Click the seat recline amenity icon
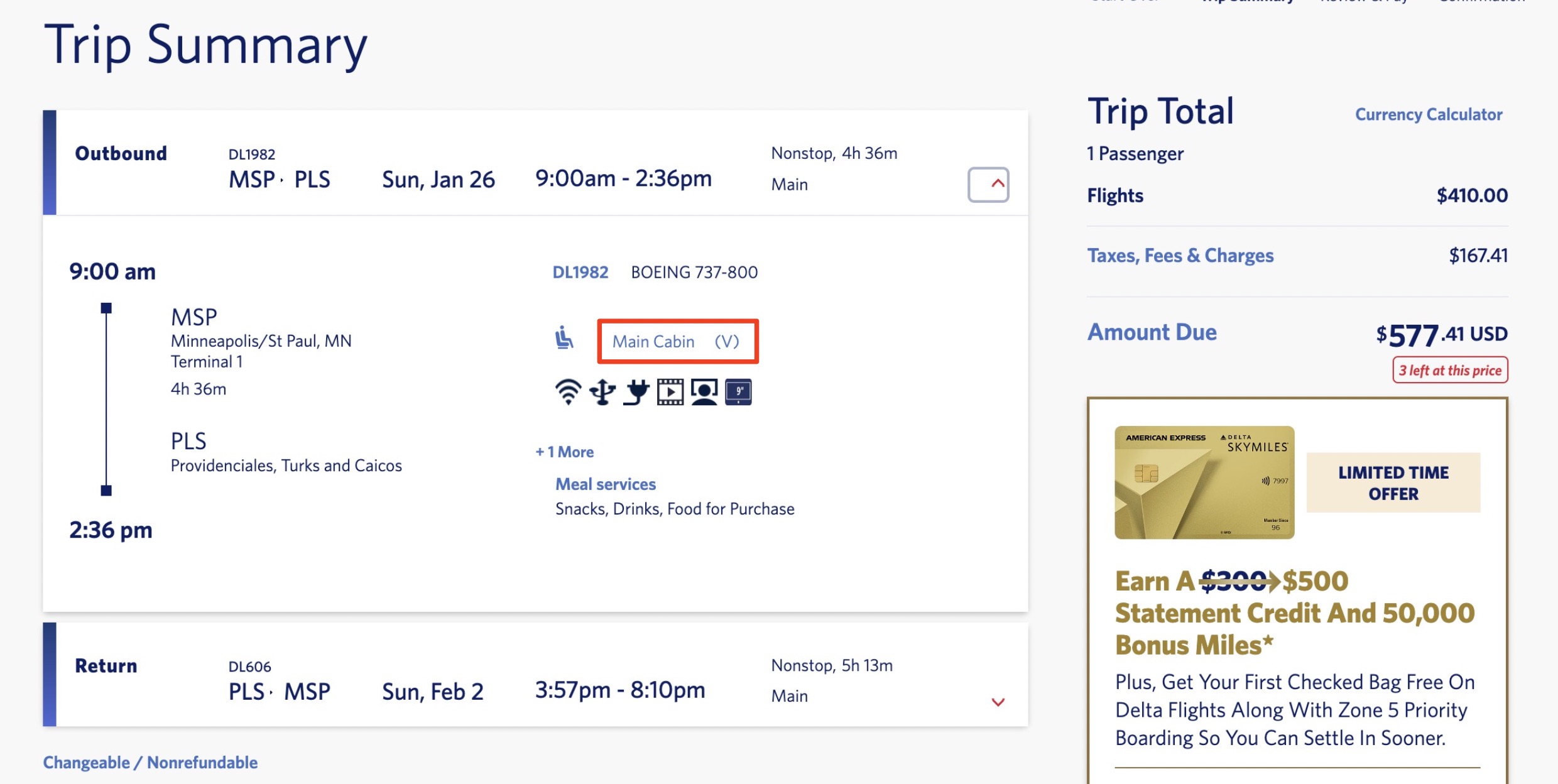Screen dimensions: 1558x784 565,337
